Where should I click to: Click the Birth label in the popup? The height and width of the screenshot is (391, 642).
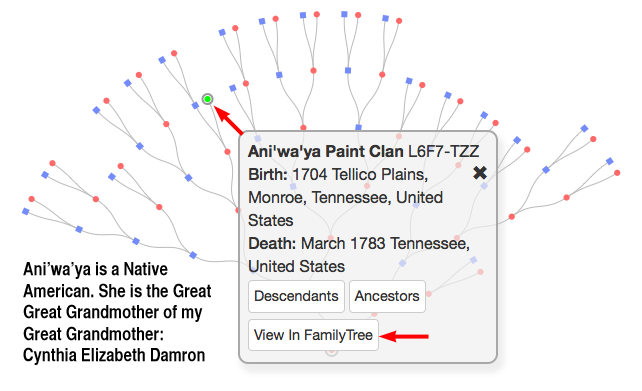267,175
